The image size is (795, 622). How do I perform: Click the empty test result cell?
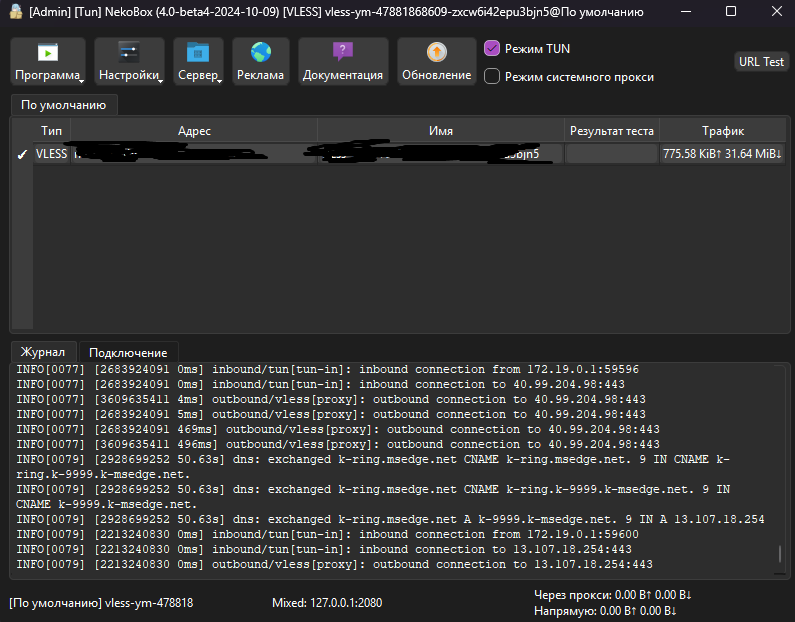[x=611, y=154]
